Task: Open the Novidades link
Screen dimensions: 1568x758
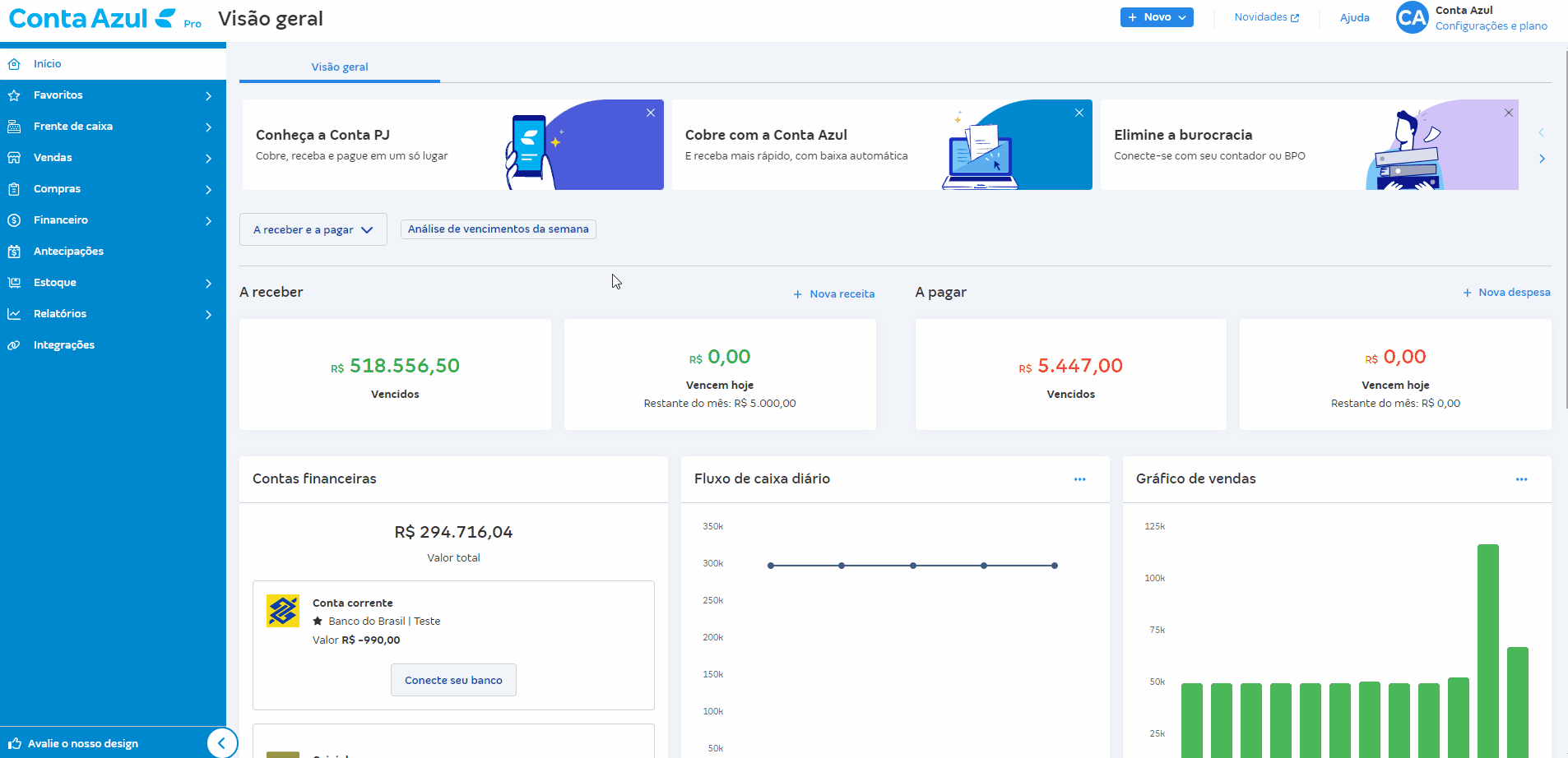Action: pos(1267,17)
